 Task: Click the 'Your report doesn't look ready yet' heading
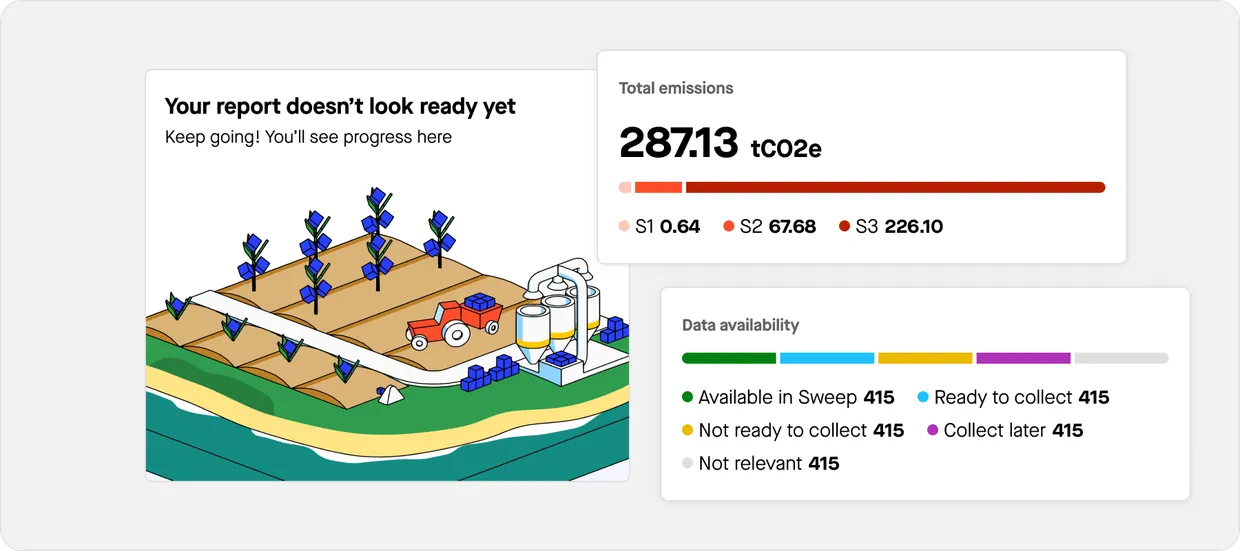tap(340, 107)
